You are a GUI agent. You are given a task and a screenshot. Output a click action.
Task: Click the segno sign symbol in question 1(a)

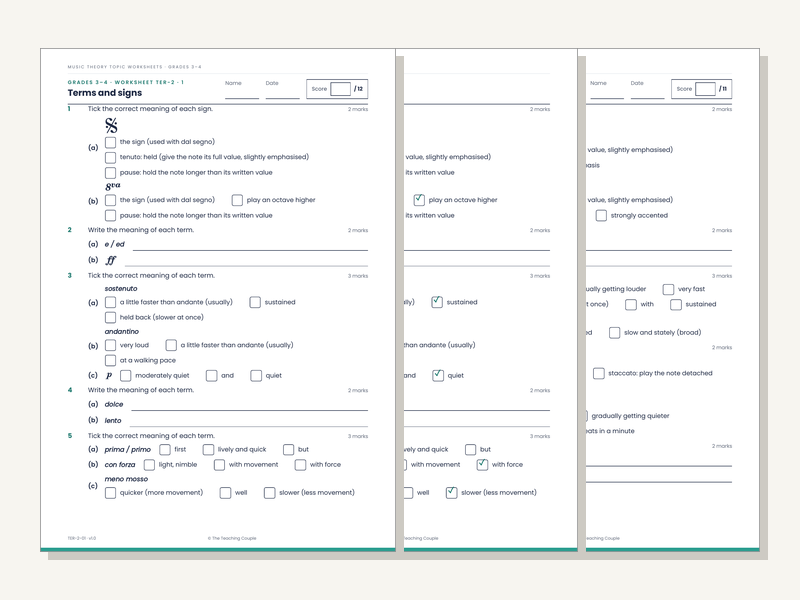[x=111, y=125]
